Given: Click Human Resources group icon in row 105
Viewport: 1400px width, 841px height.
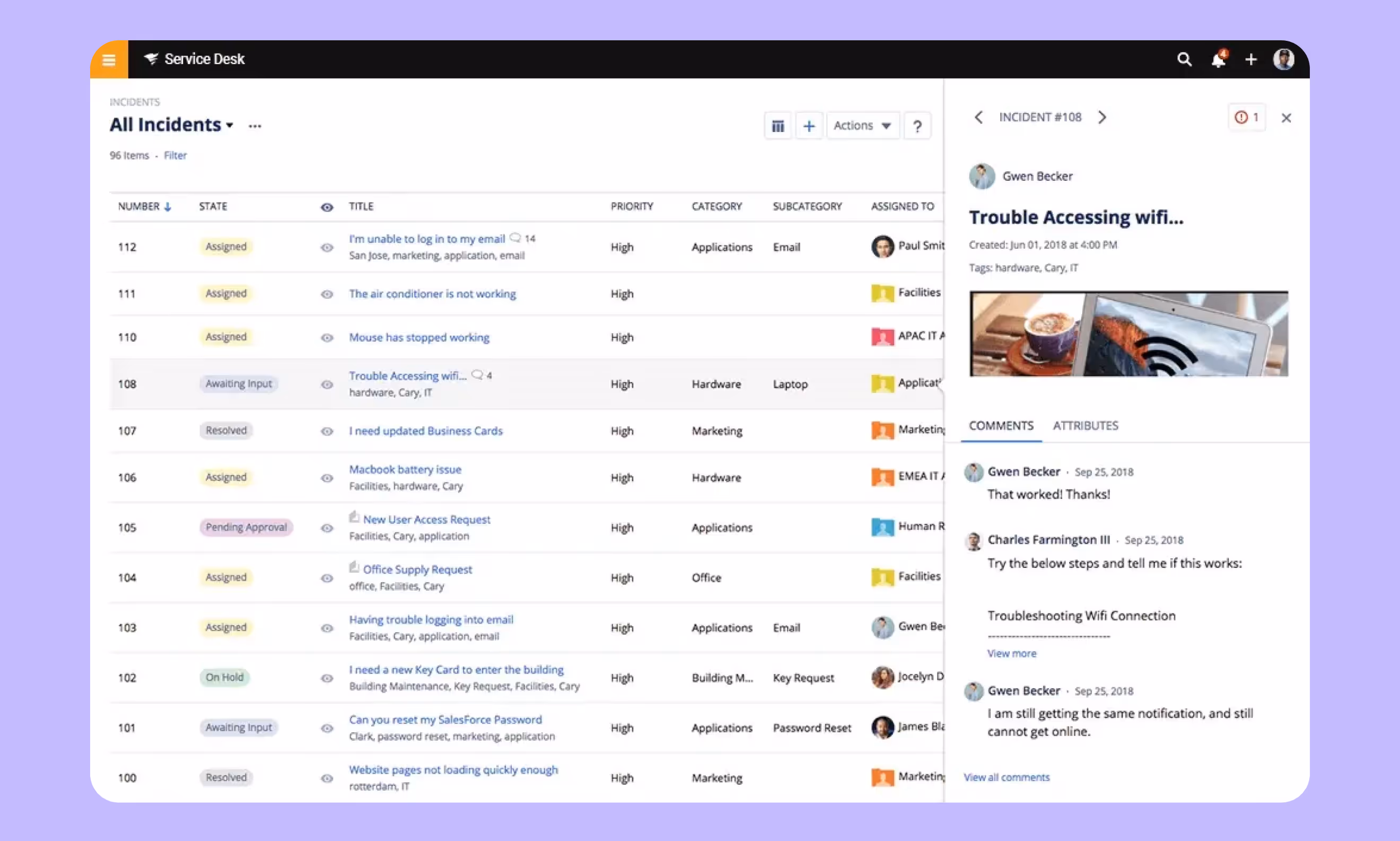Looking at the screenshot, I should [882, 527].
